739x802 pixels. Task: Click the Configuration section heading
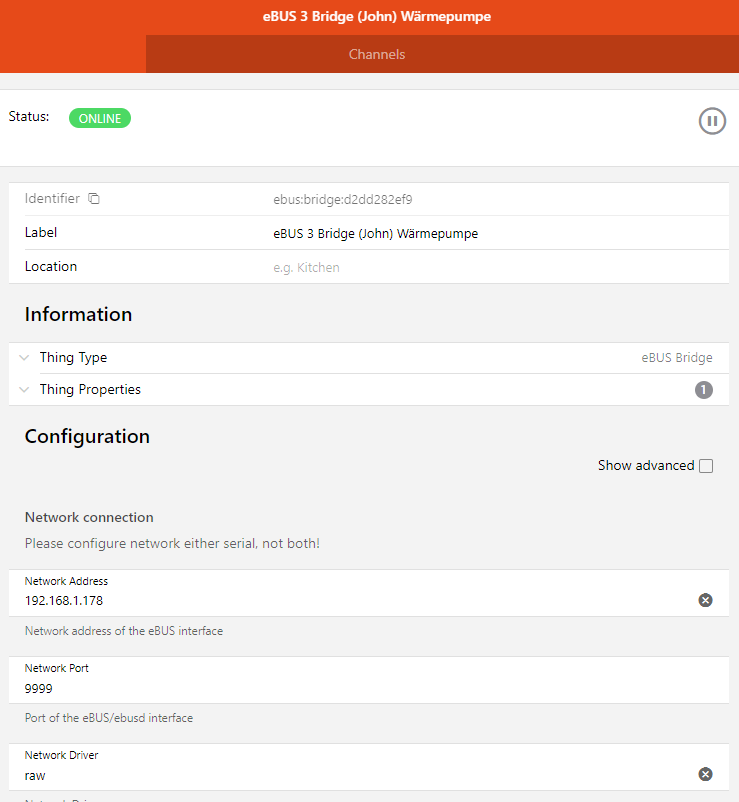[x=87, y=437]
